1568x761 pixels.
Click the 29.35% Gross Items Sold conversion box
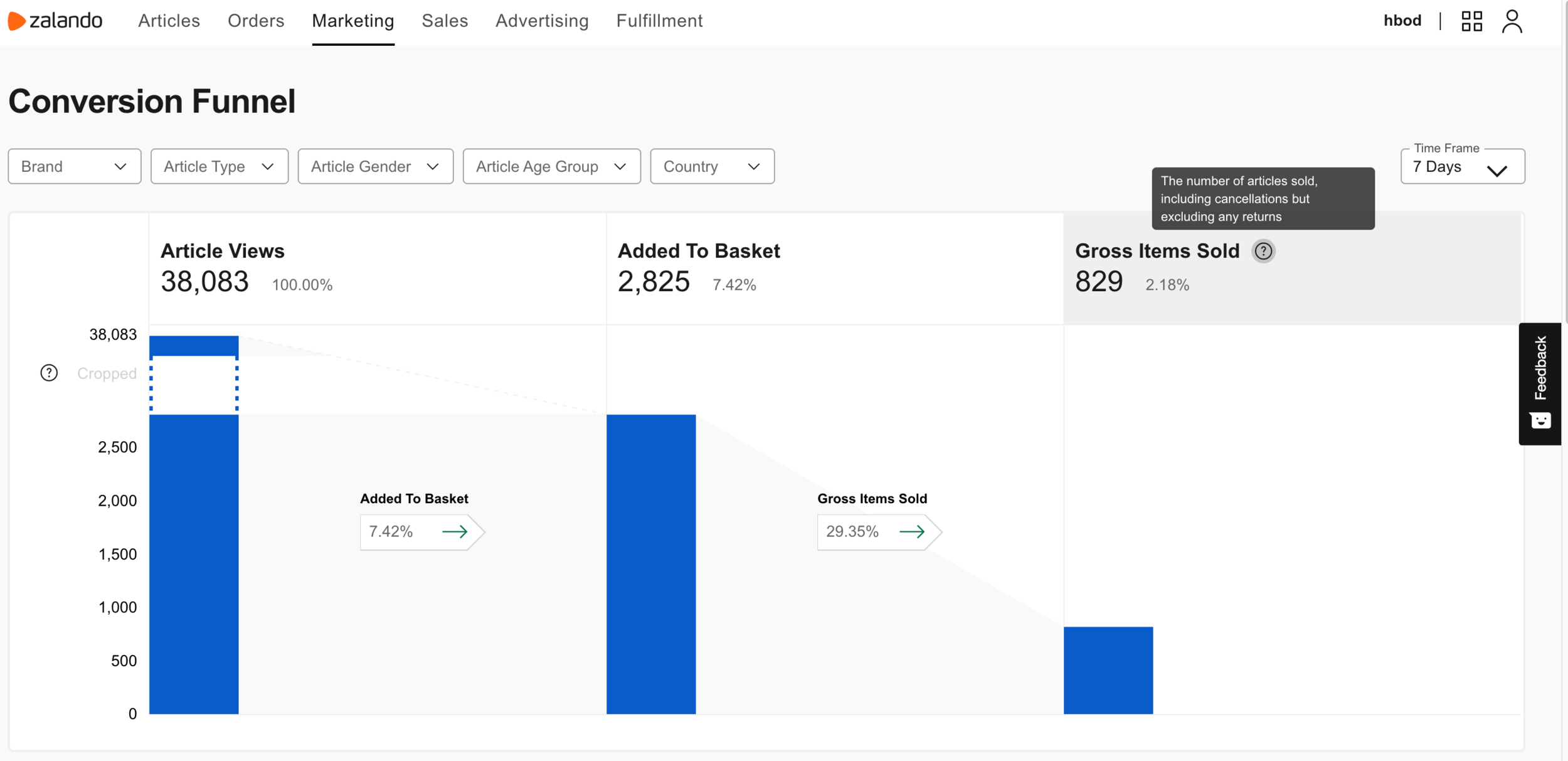click(879, 532)
